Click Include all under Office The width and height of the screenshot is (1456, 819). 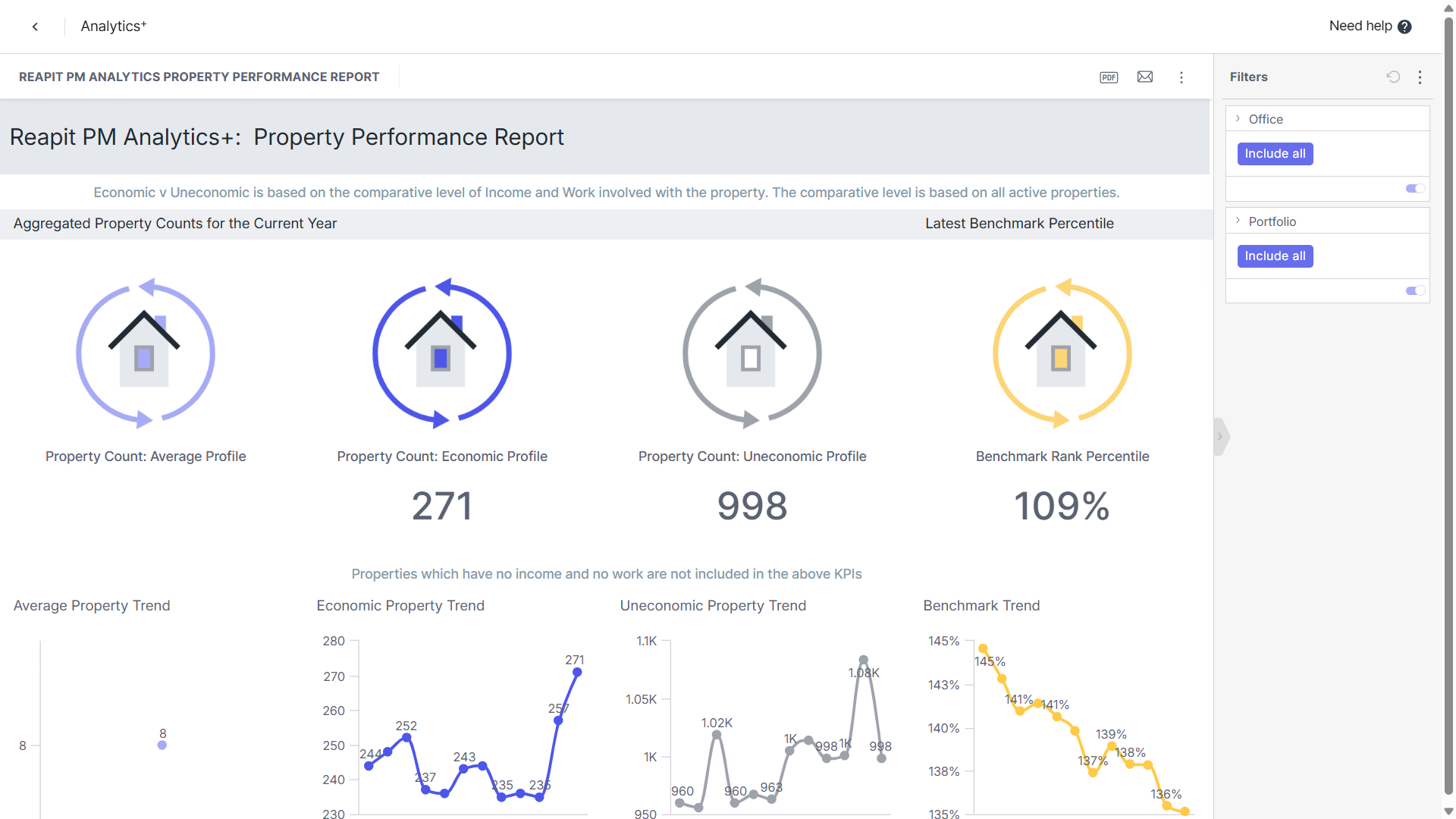click(x=1275, y=154)
